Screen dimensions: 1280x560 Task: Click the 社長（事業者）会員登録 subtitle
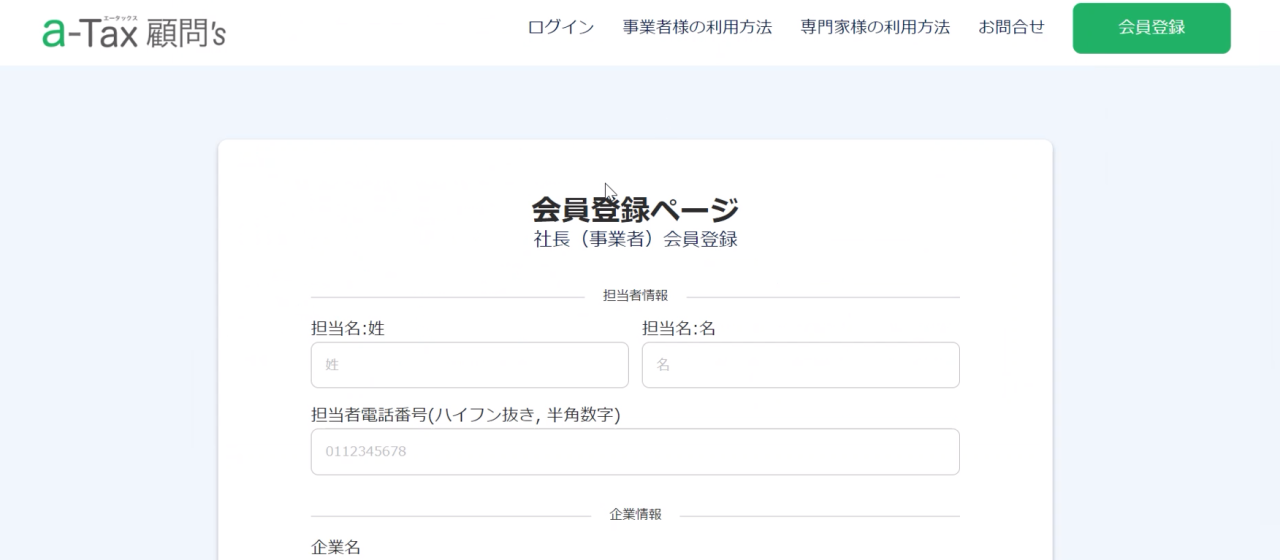pos(635,240)
